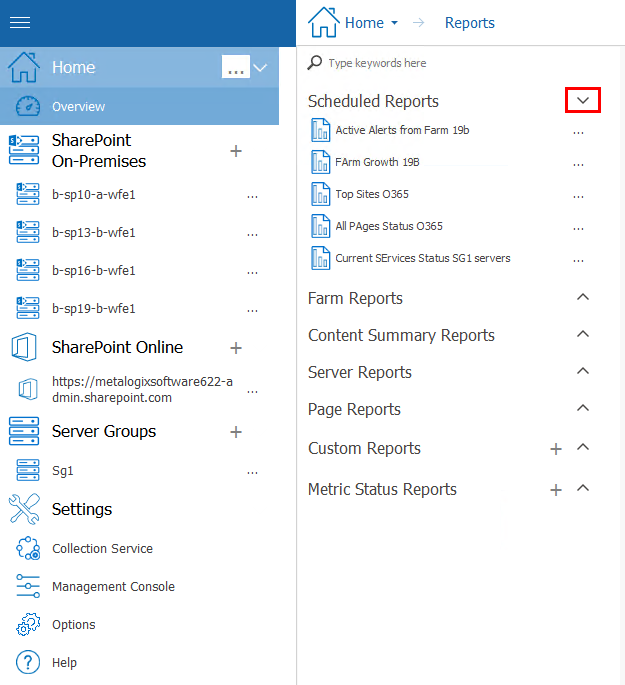Open the hamburger menu icon
625x685 pixels.
tap(20, 22)
